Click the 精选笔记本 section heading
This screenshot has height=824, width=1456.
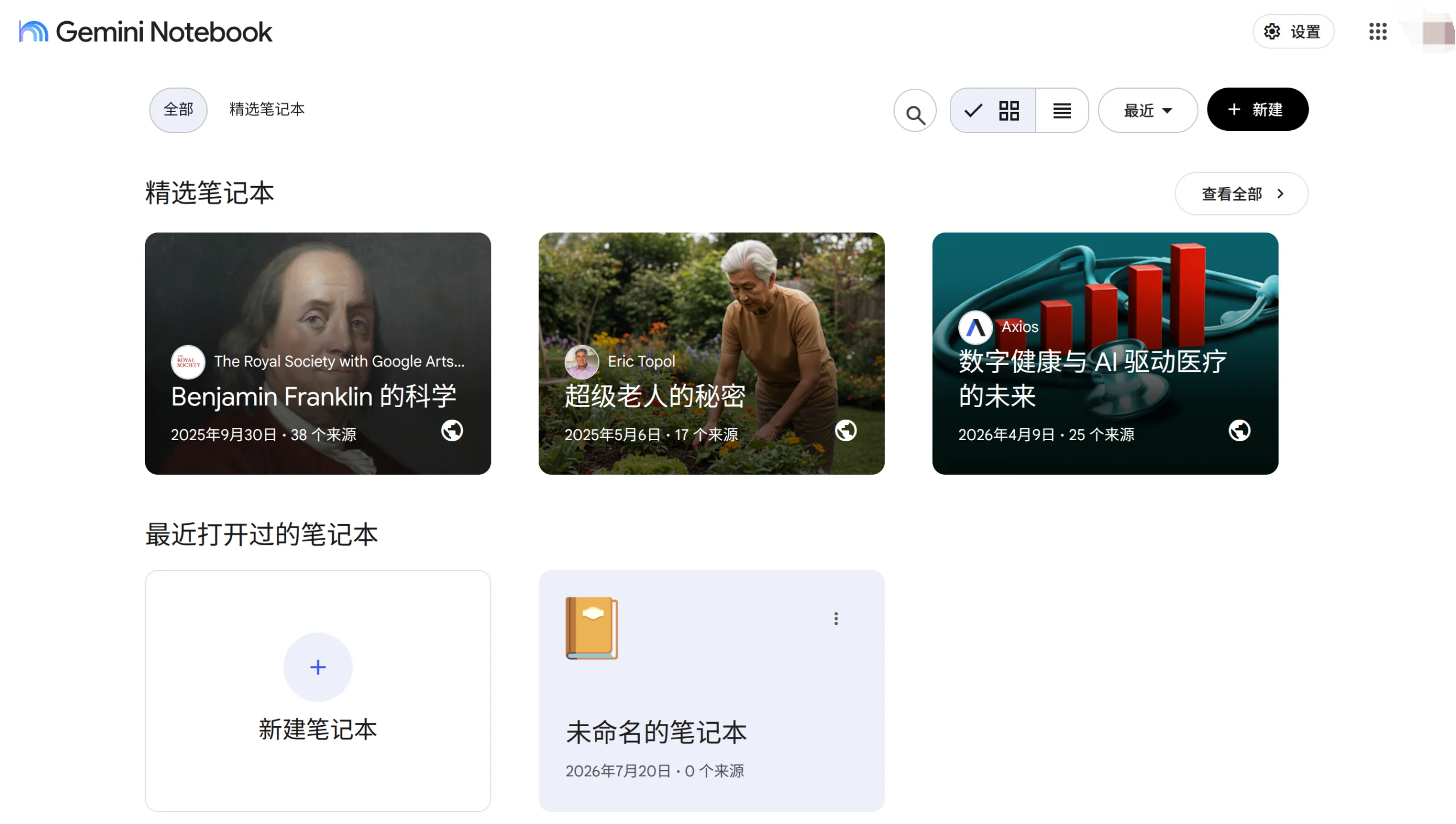209,193
